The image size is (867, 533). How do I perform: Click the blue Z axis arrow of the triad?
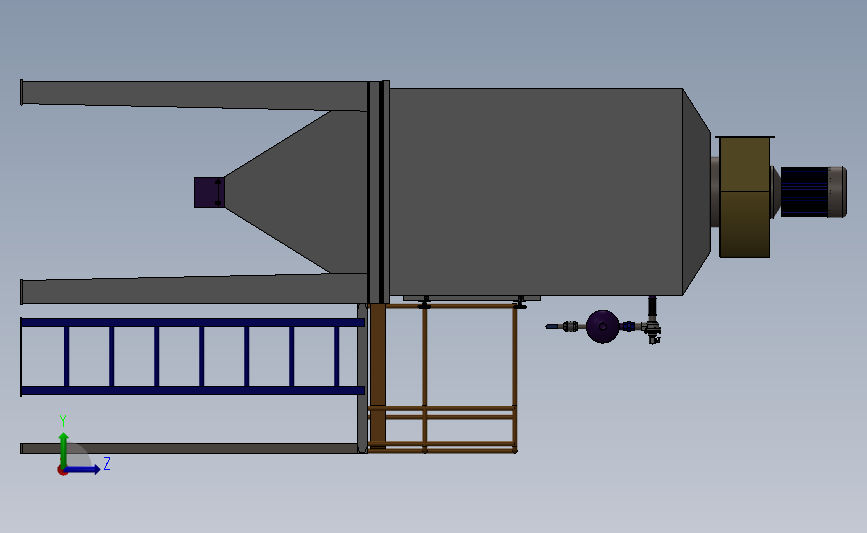point(83,469)
